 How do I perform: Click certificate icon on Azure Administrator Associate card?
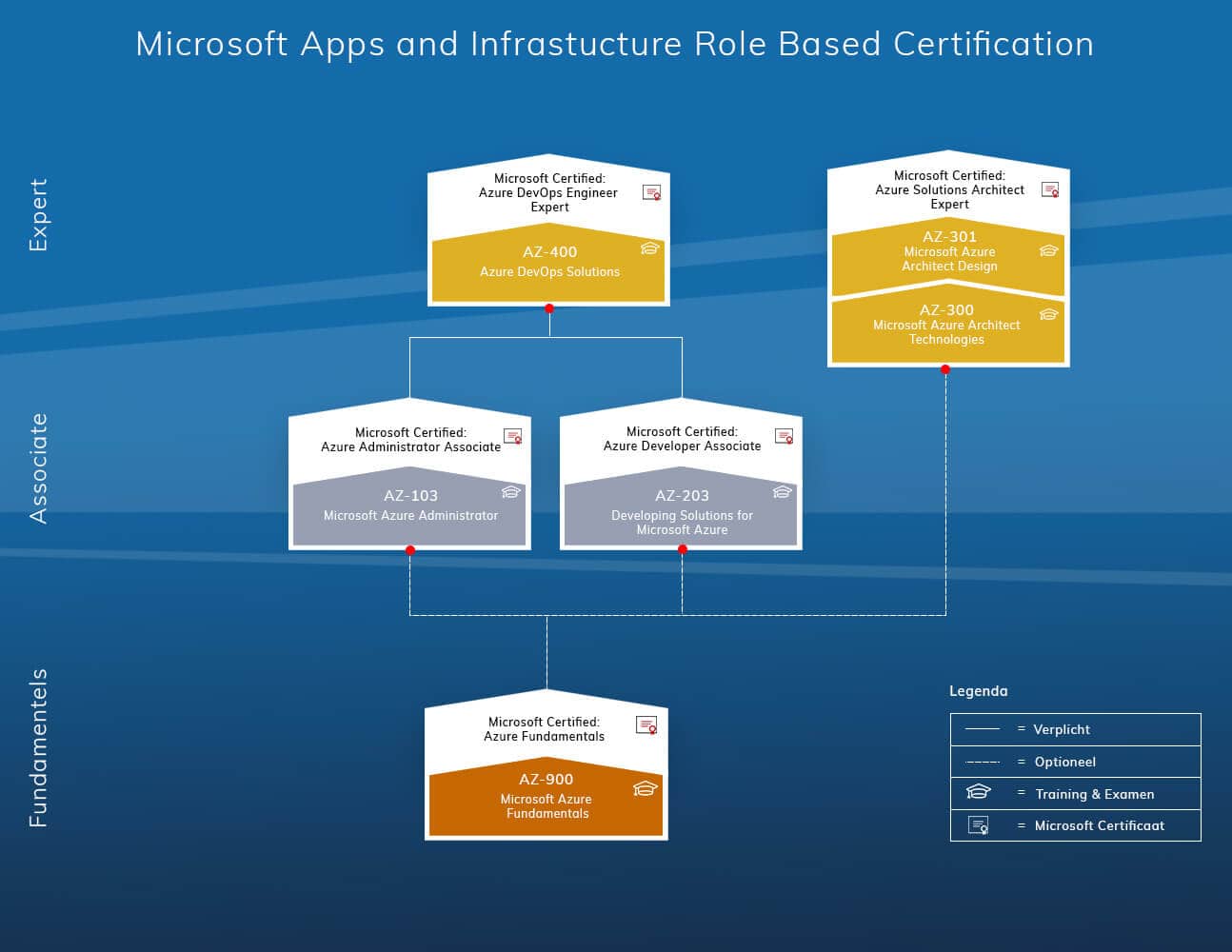tap(512, 436)
